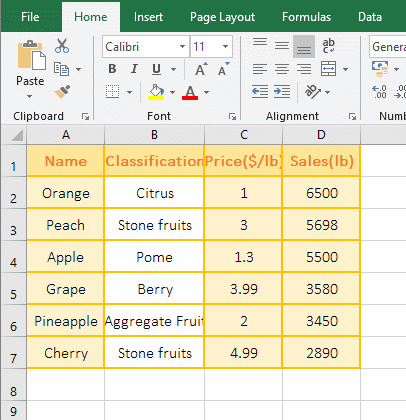Image resolution: width=406 pixels, height=420 pixels.
Task: Toggle Bottom Align button
Action: pos(304,46)
